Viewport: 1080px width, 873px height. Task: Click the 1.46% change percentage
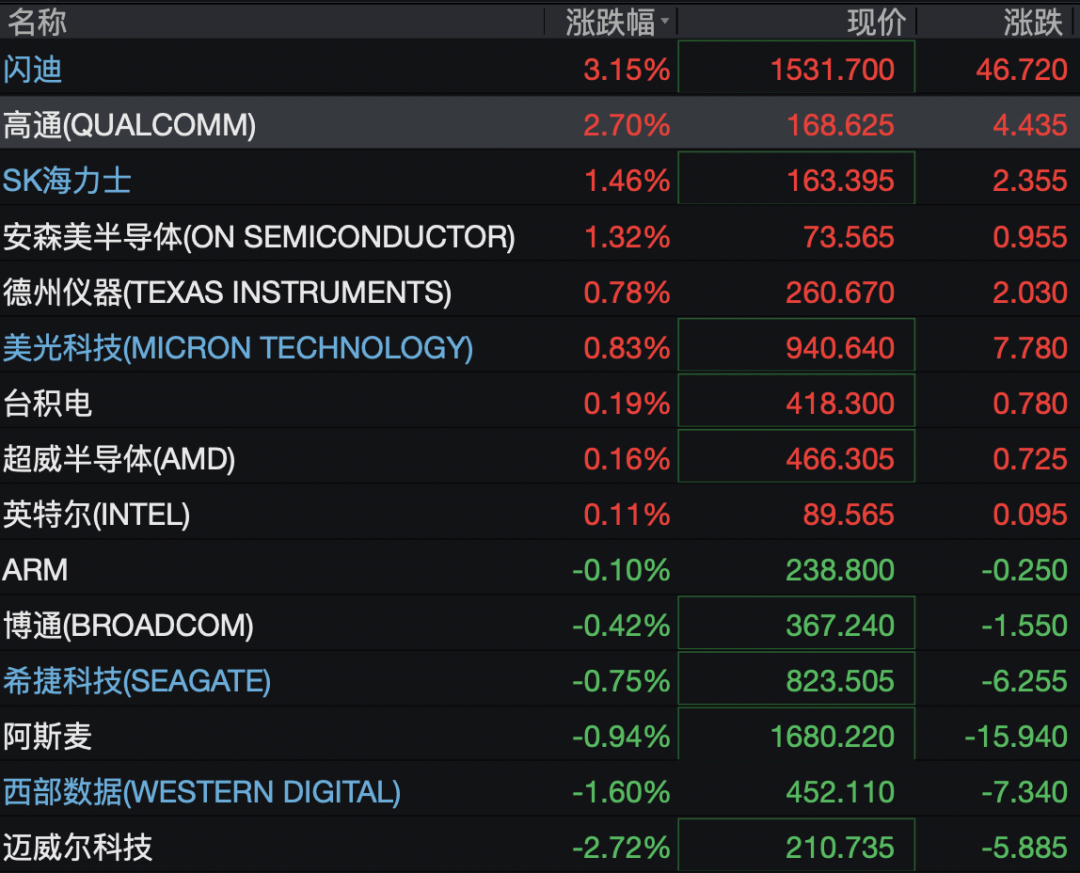(x=627, y=181)
